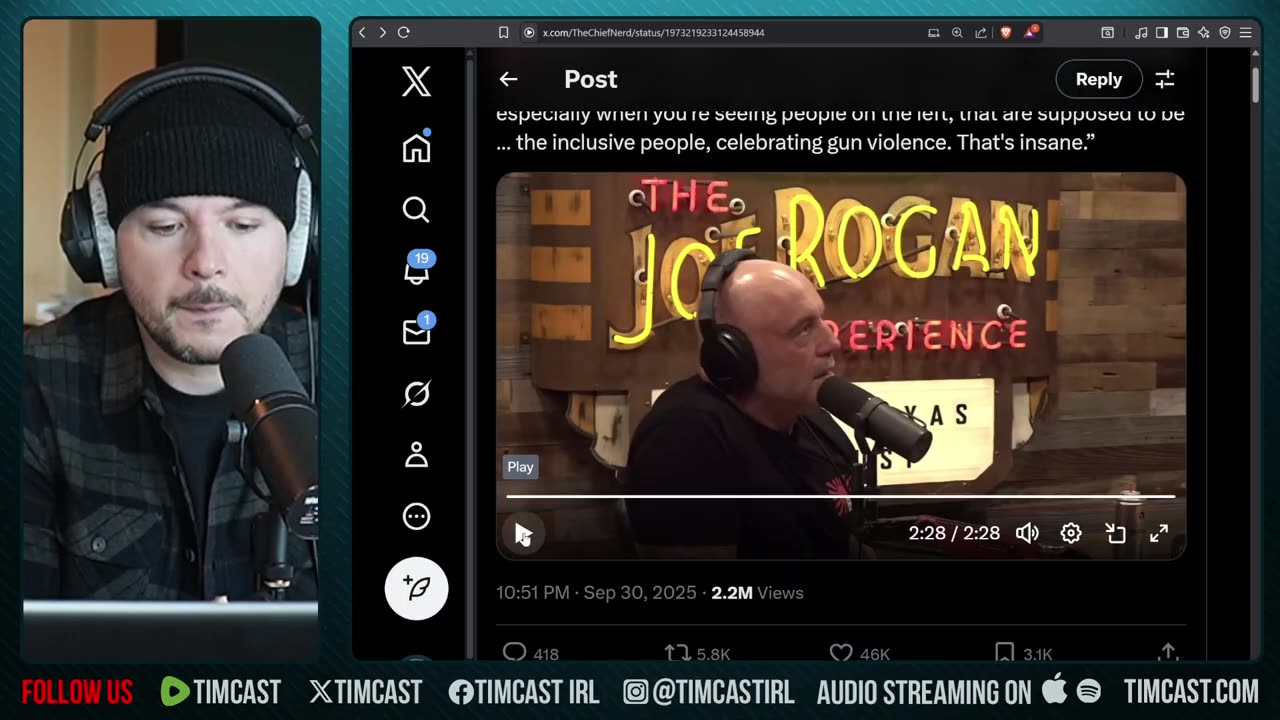Screen dimensions: 1280x720
Task: Open the 10:51 PM Sep 30, 2025 timestamp
Action: [596, 593]
